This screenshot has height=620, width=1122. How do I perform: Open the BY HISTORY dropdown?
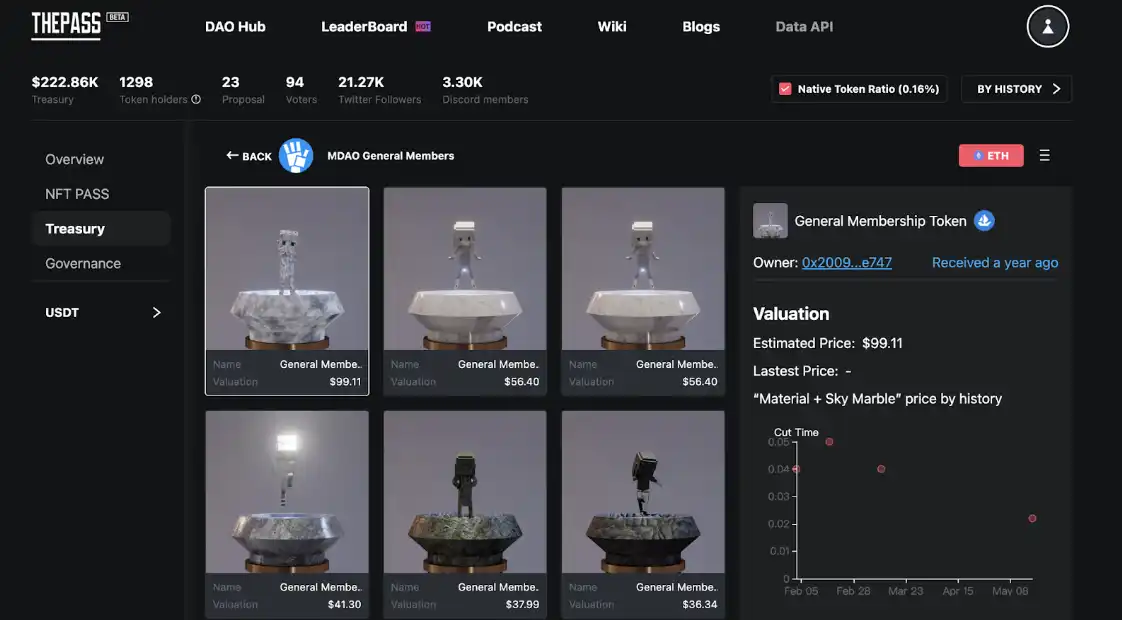pyautogui.click(x=1016, y=89)
